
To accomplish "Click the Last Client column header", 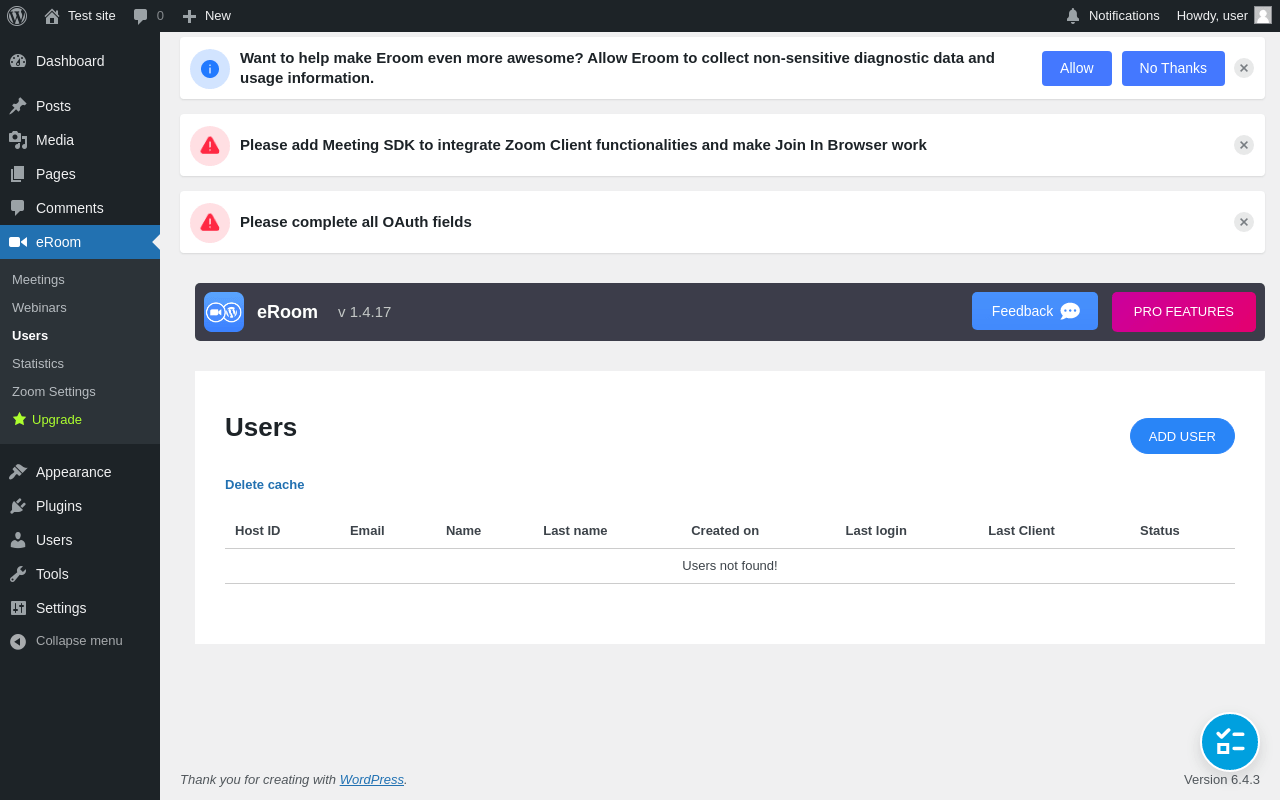I will [x=1021, y=531].
